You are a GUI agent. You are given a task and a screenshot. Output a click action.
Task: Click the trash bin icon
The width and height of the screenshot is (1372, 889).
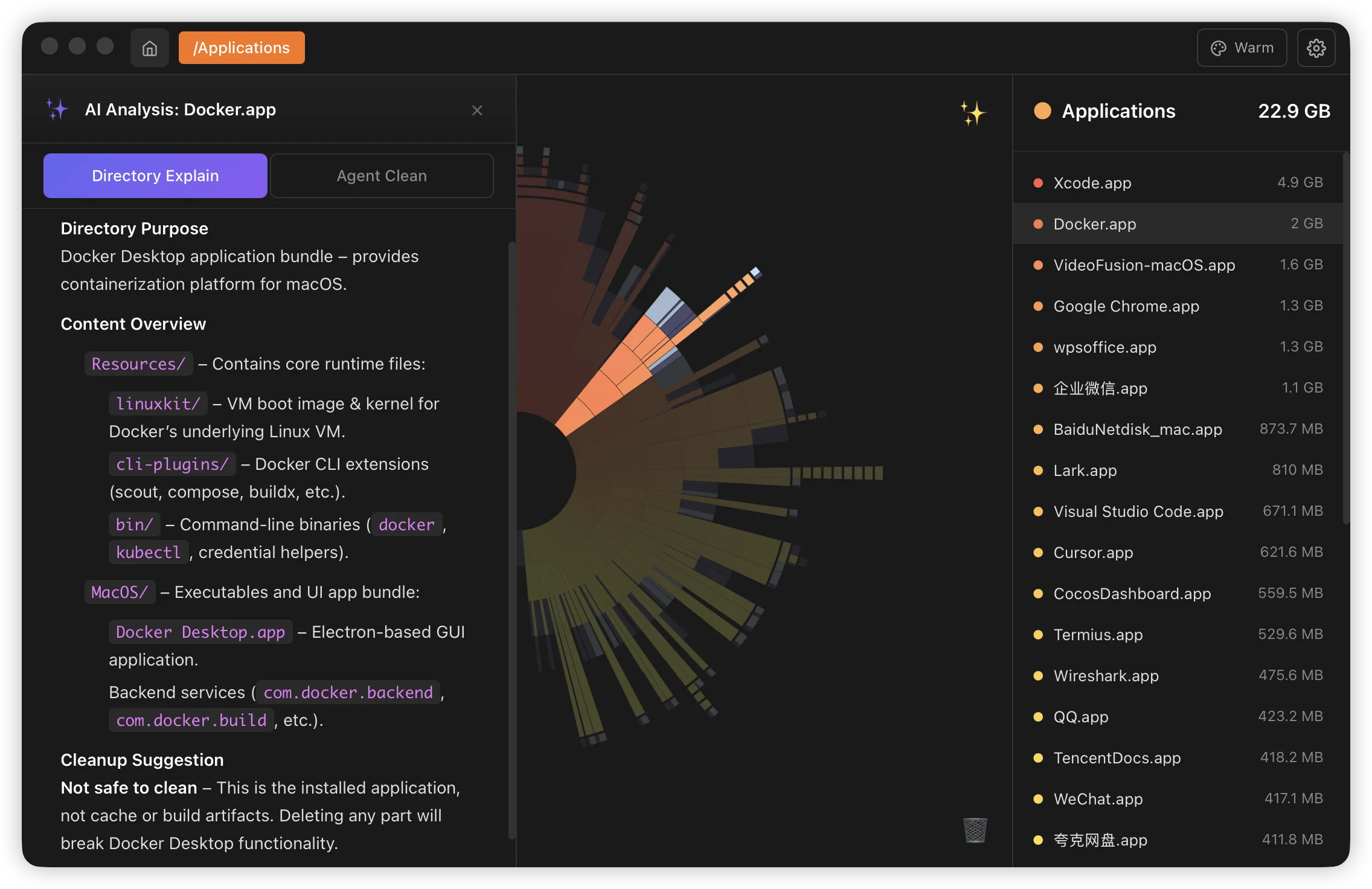975,830
